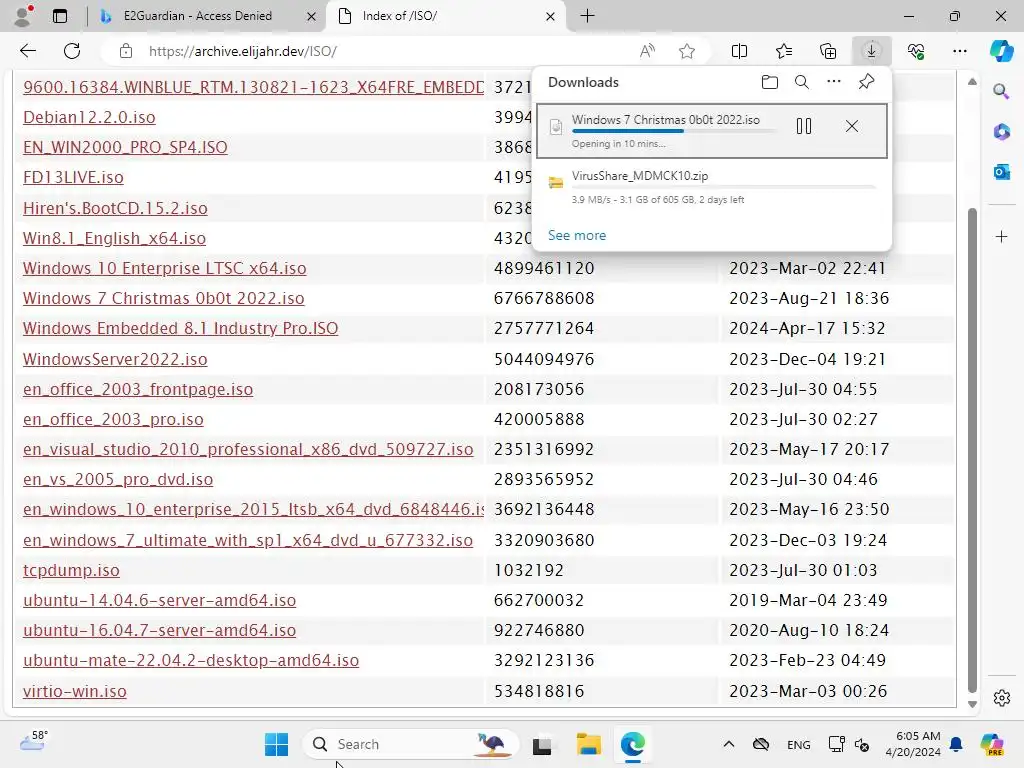Open the Read aloud icon in the address bar
This screenshot has width=1024, height=768.
click(647, 51)
